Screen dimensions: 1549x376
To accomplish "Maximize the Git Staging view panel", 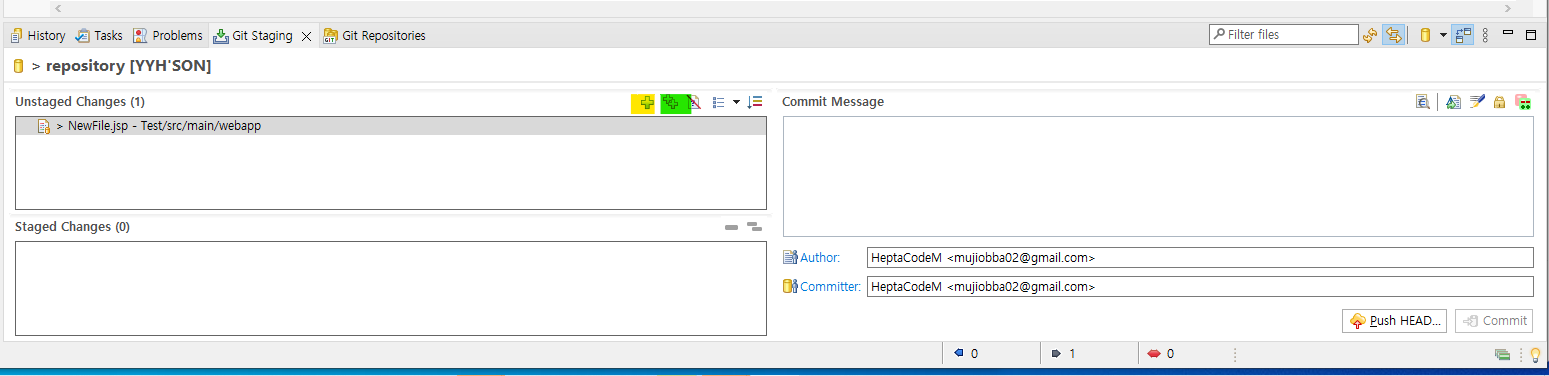I will pyautogui.click(x=1530, y=34).
